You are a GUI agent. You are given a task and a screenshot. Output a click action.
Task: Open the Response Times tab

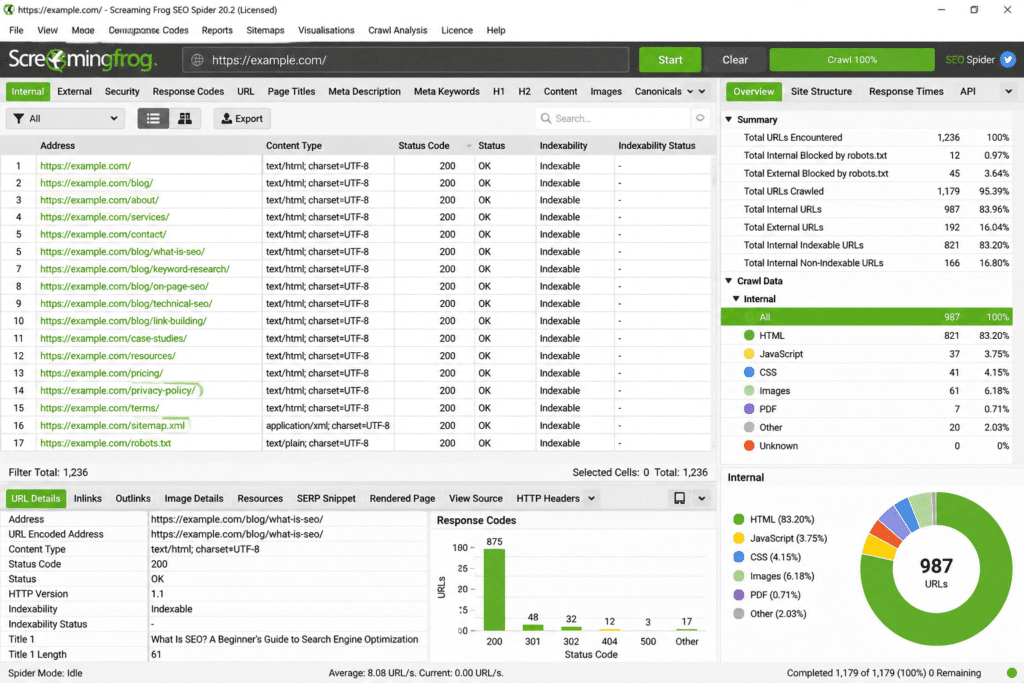click(906, 91)
